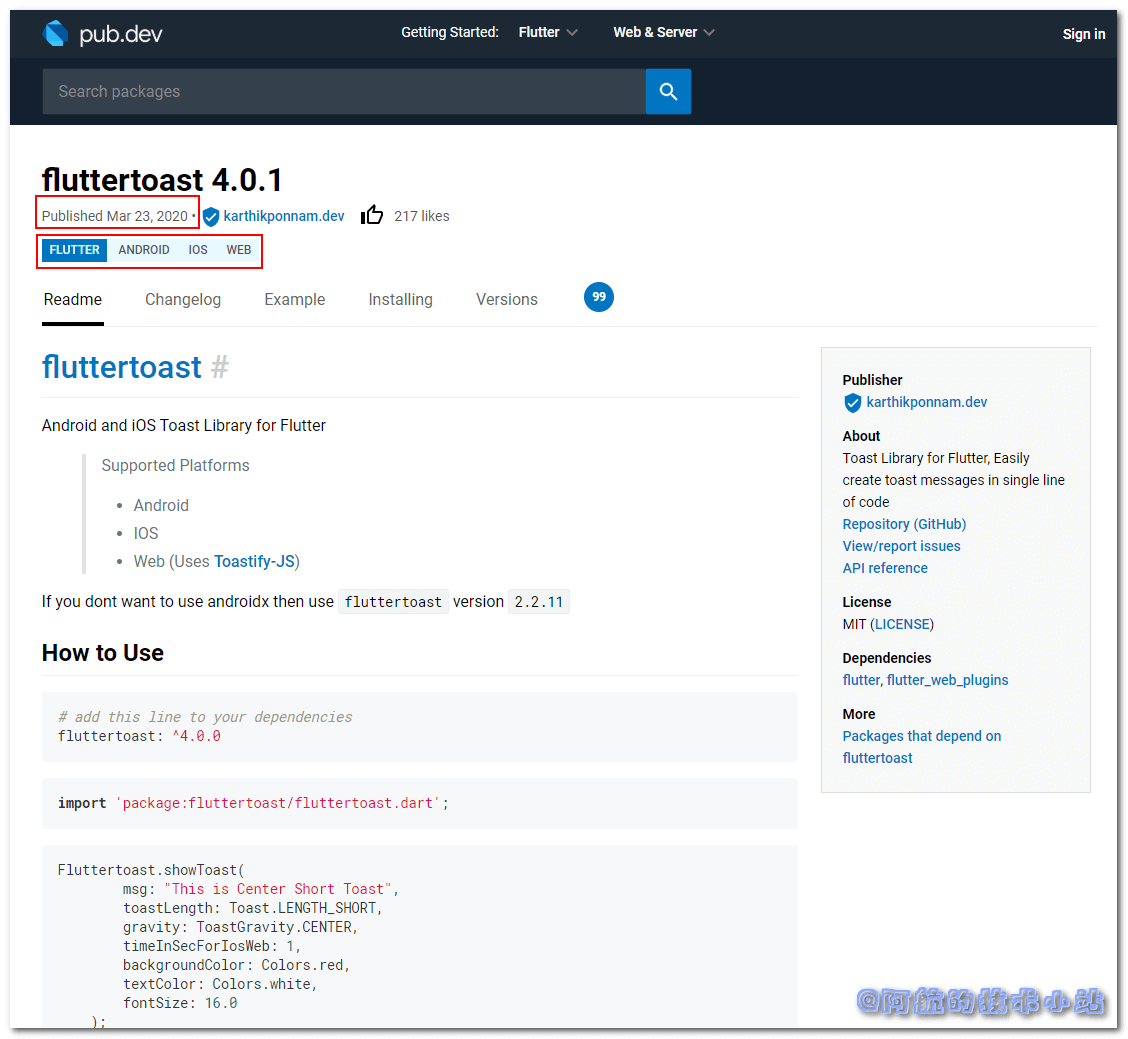Image resolution: width=1128 pixels, height=1039 pixels.
Task: Open the Versions tab
Action: coord(506,299)
